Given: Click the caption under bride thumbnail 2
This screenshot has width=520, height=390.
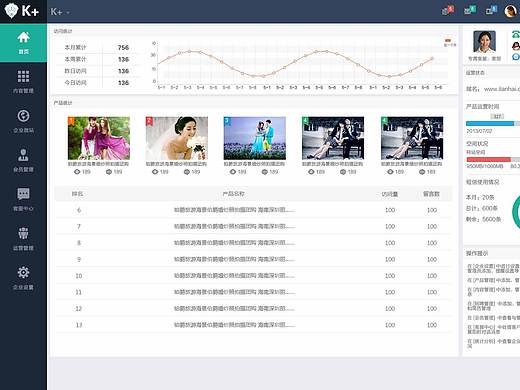Looking at the screenshot, I should [176, 164].
